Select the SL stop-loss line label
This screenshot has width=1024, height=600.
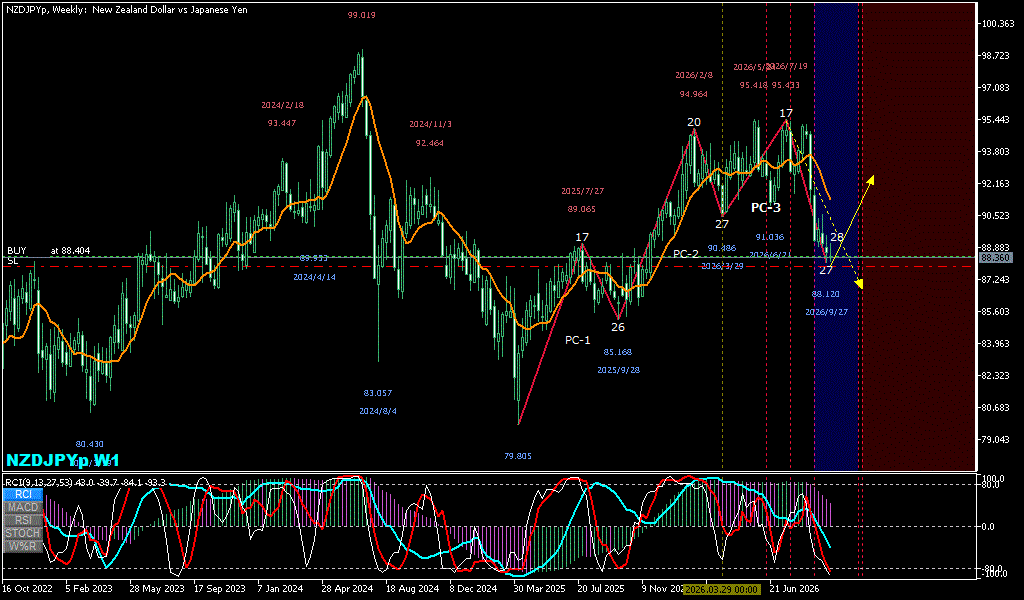(12, 261)
